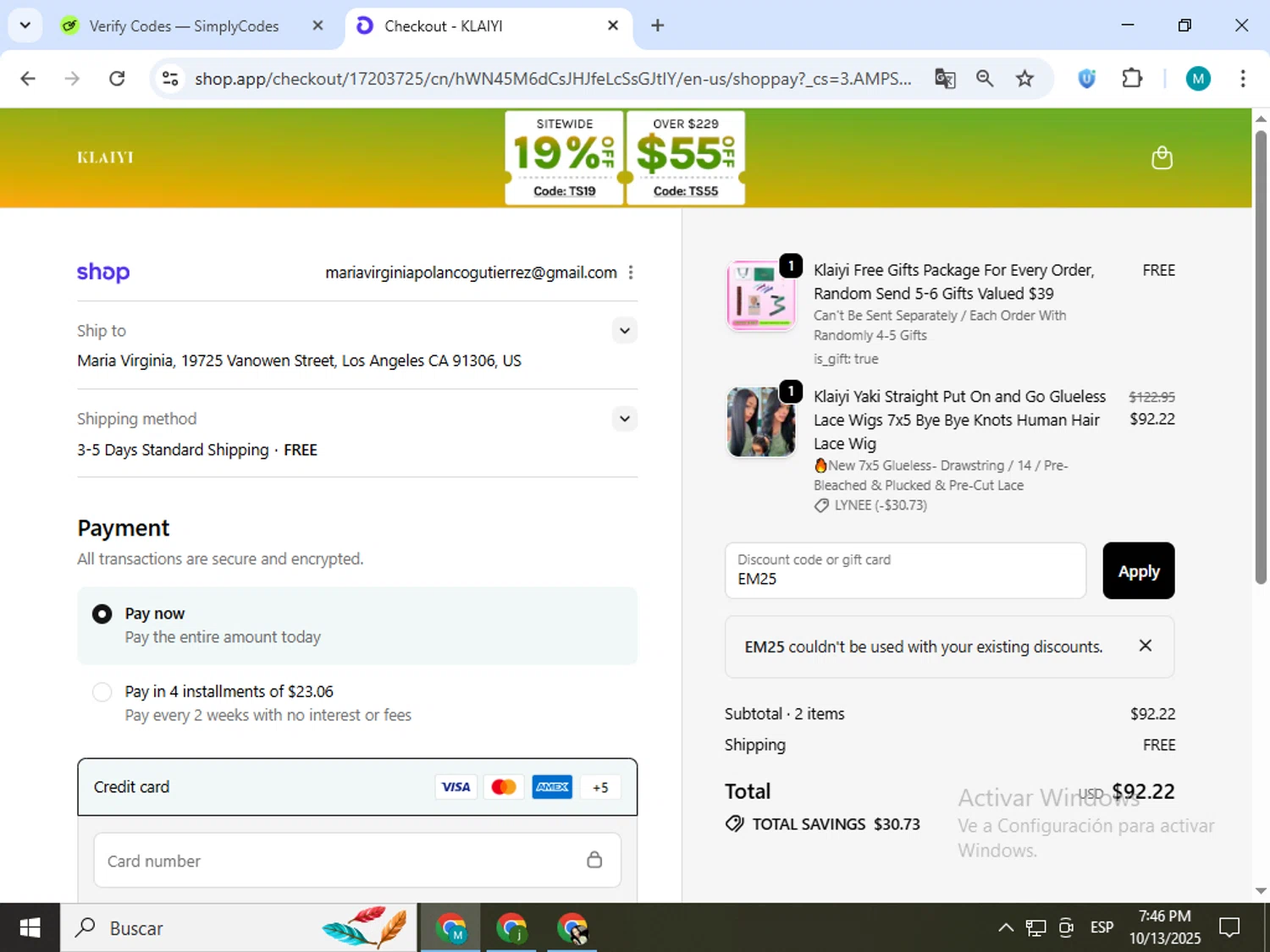Click the total amount $92.22
The width and height of the screenshot is (1270, 952).
pos(1143,791)
